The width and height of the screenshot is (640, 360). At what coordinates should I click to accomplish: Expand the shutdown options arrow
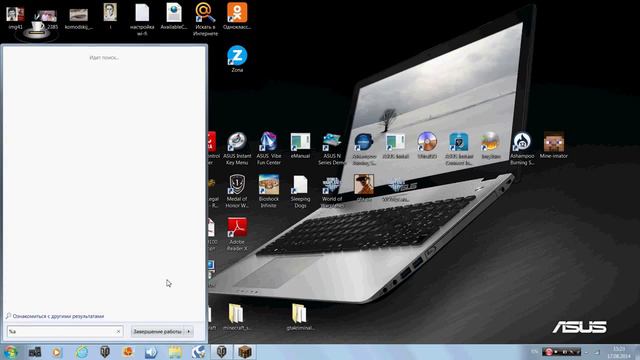tap(189, 331)
